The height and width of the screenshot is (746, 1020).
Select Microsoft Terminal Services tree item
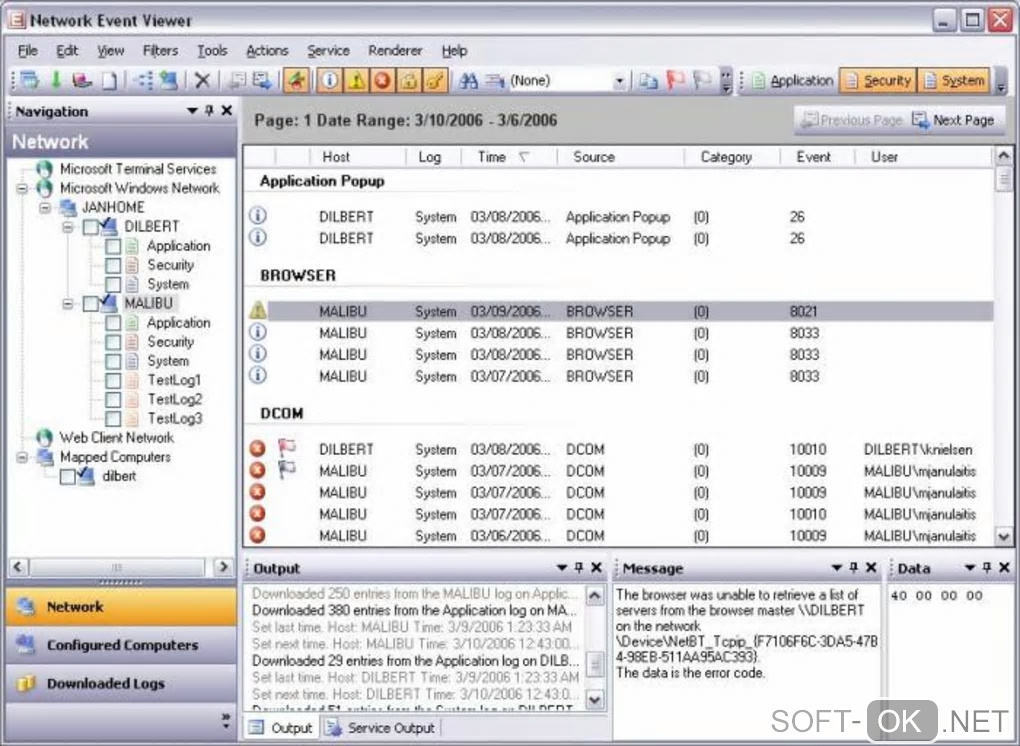138,169
